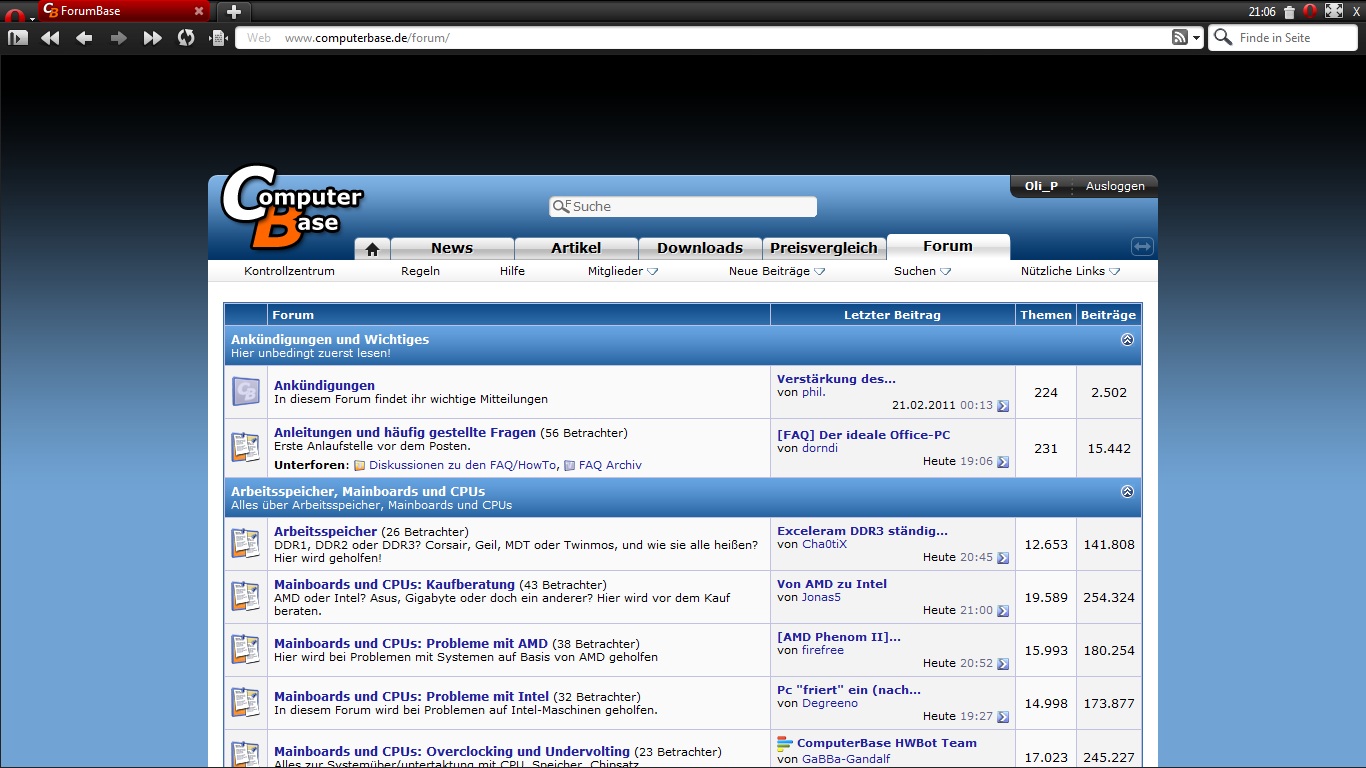The height and width of the screenshot is (768, 1366).
Task: Open the closed tabs trash icon
Action: pyautogui.click(x=1289, y=12)
